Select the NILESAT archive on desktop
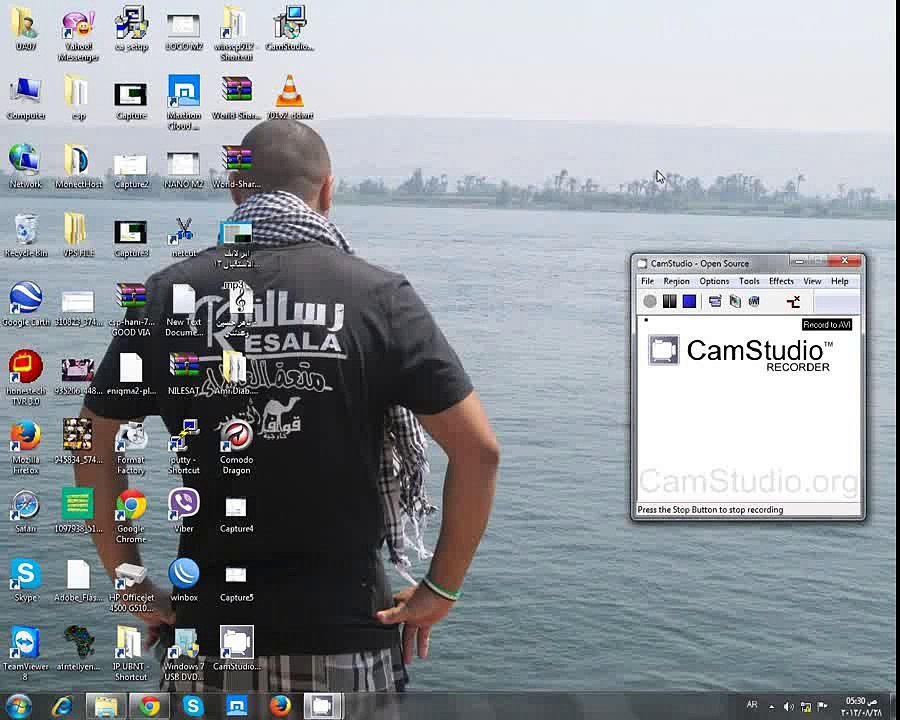This screenshot has width=900, height=720. (184, 373)
